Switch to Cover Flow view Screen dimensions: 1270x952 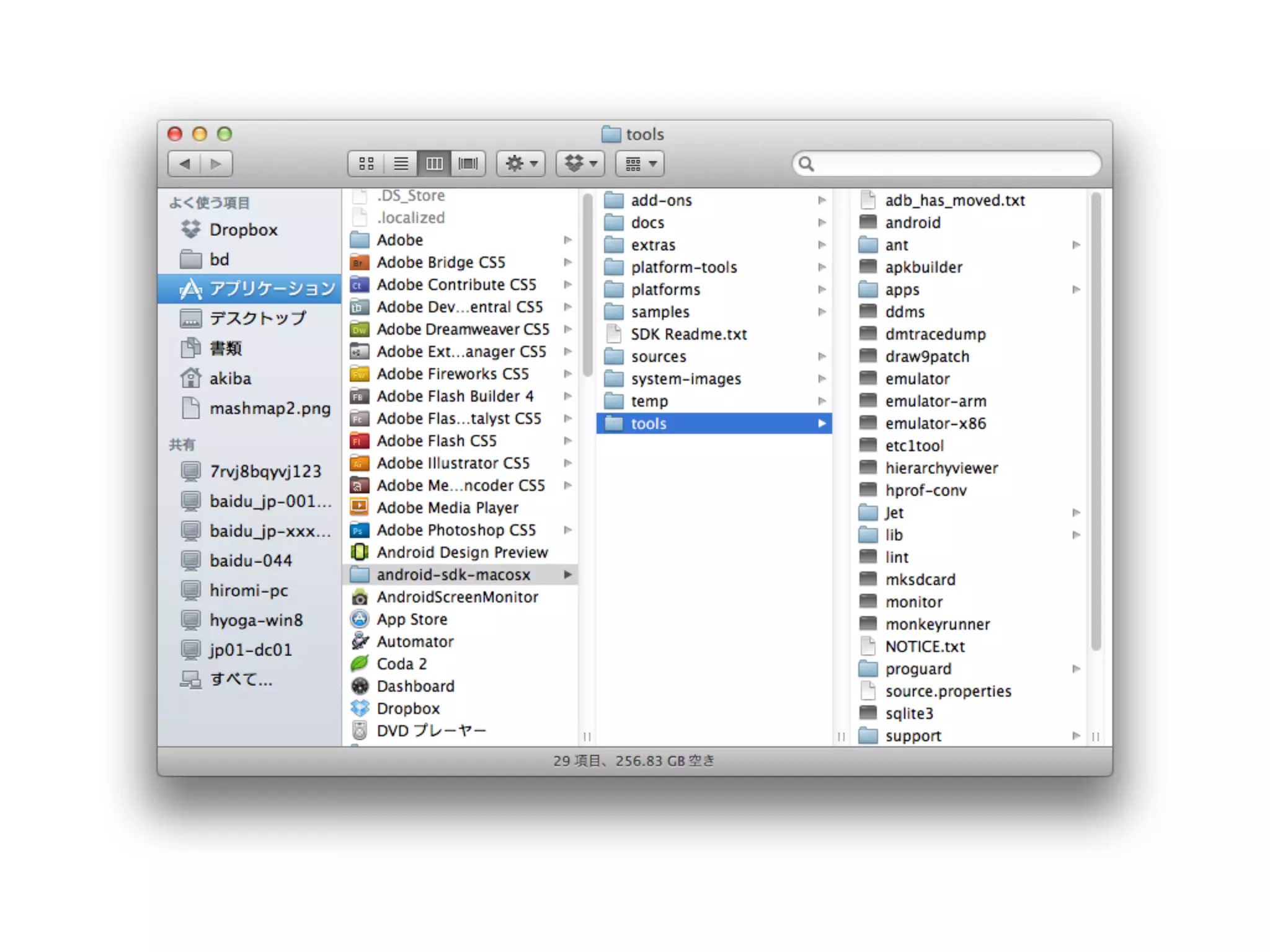click(x=468, y=164)
